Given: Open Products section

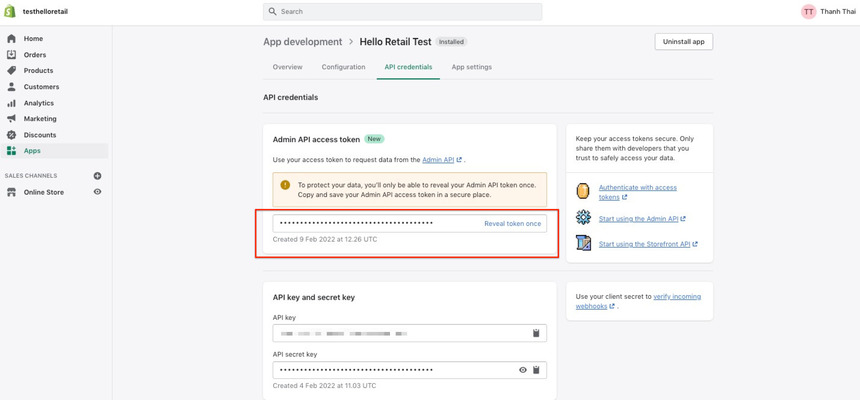Looking at the screenshot, I should click(x=38, y=71).
